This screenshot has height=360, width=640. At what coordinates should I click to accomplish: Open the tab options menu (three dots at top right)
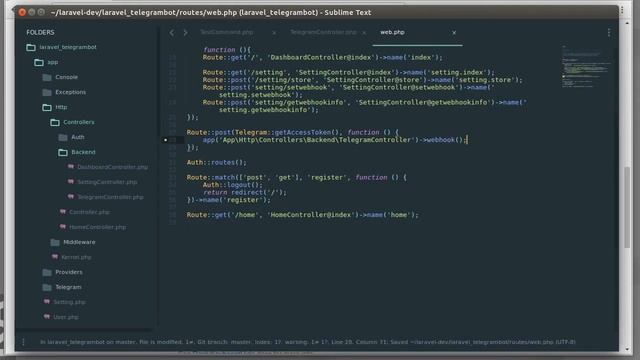609,33
